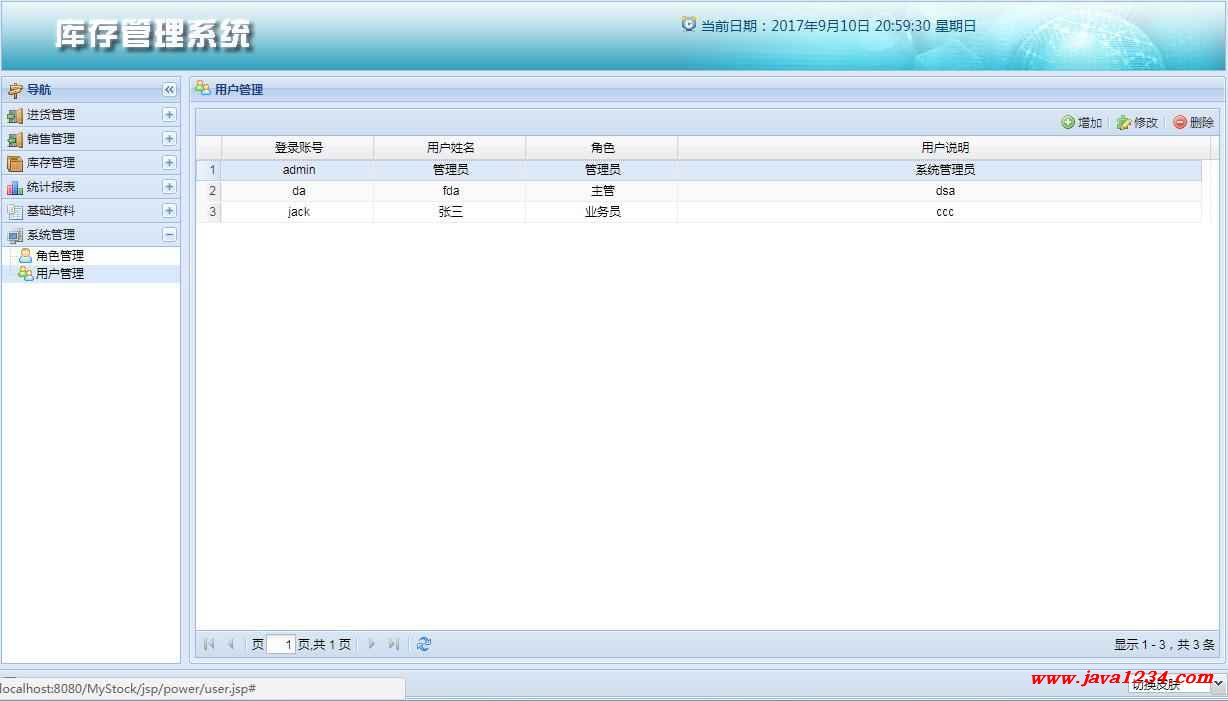
Task: Open the 统计报表 navigation section
Action: click(51, 187)
